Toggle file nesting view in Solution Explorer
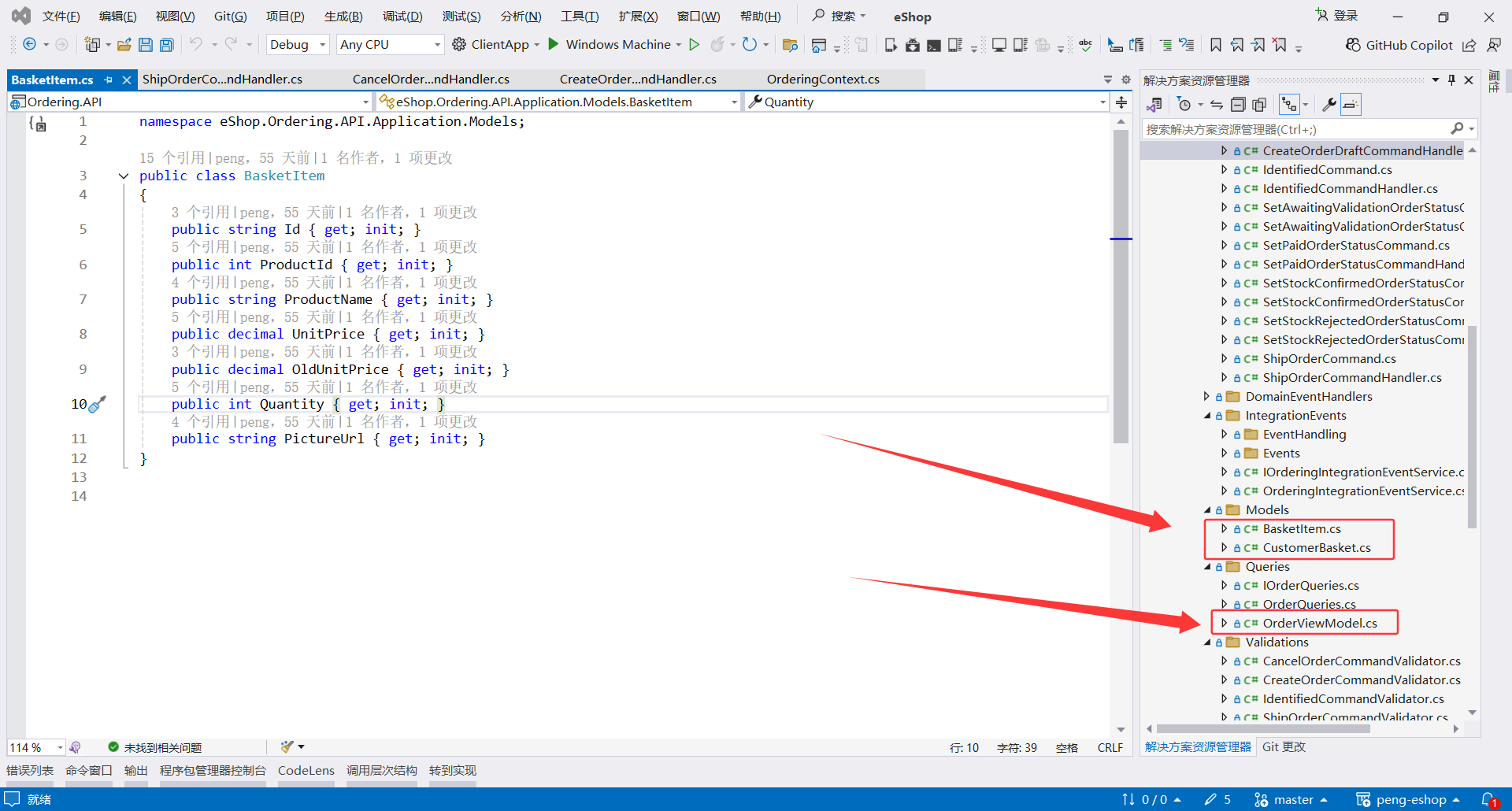This screenshot has height=811, width=1512. coord(1289,105)
